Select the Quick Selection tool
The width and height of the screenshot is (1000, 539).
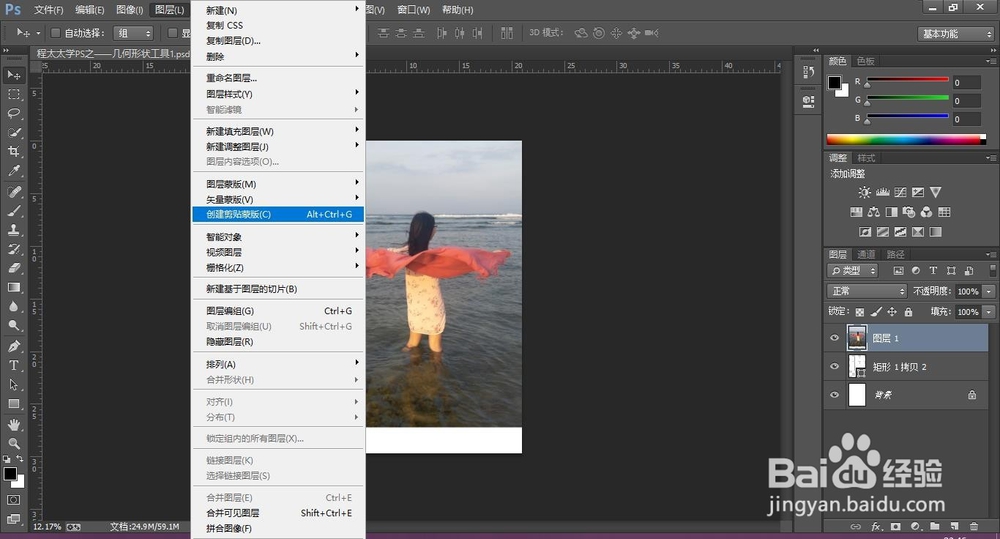pyautogui.click(x=13, y=133)
